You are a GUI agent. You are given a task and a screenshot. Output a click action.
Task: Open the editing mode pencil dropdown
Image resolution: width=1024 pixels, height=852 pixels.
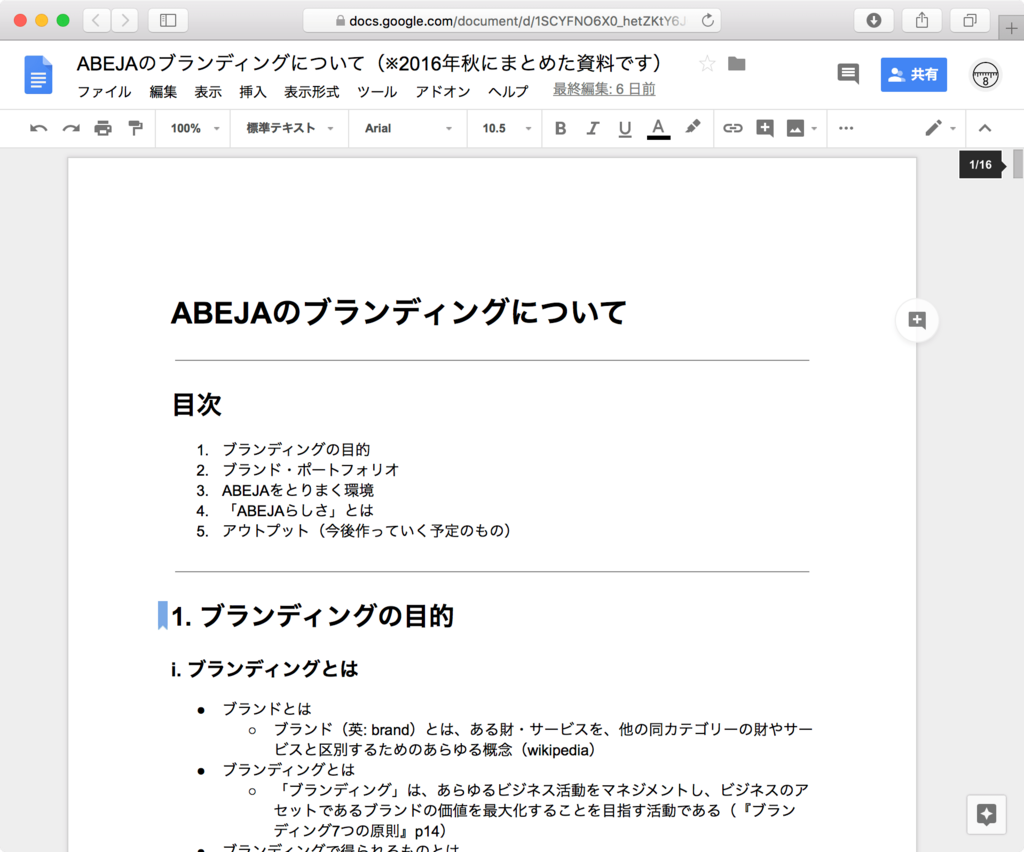940,128
